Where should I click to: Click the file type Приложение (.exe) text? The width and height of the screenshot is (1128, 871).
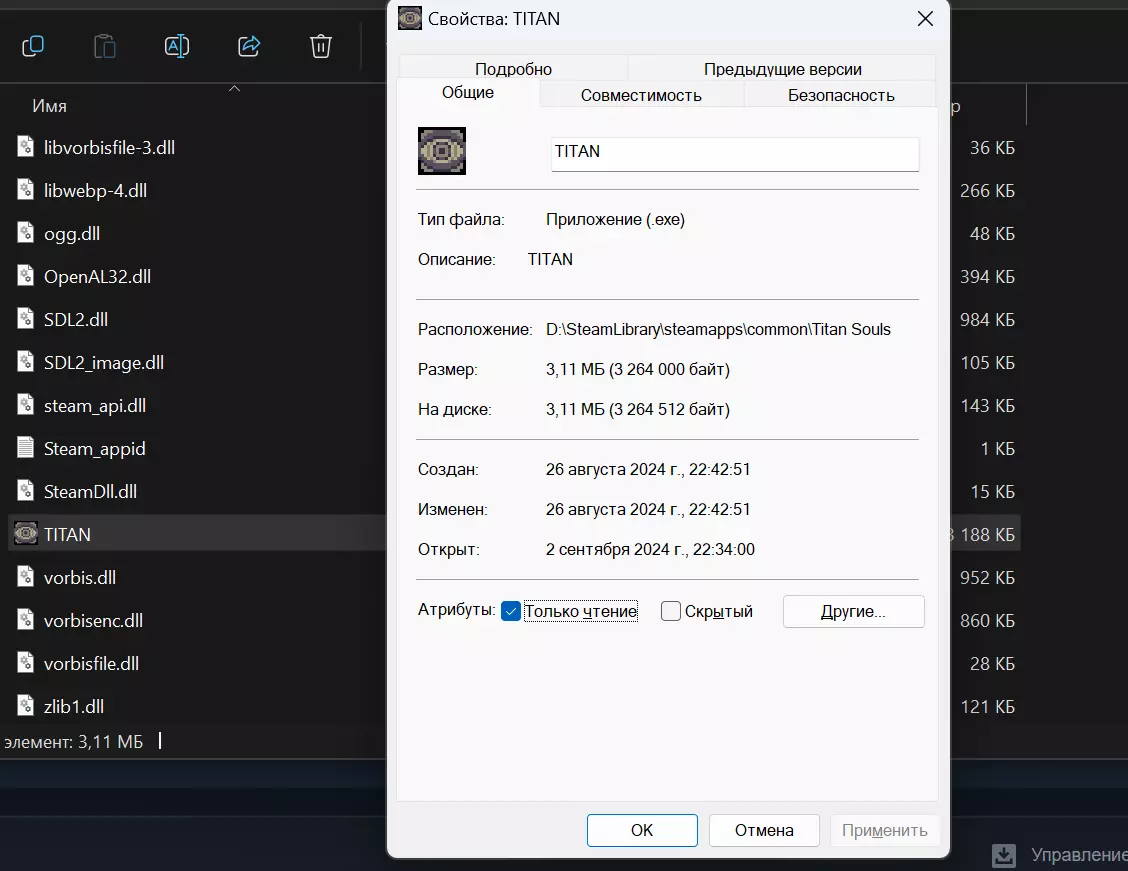click(x=615, y=219)
